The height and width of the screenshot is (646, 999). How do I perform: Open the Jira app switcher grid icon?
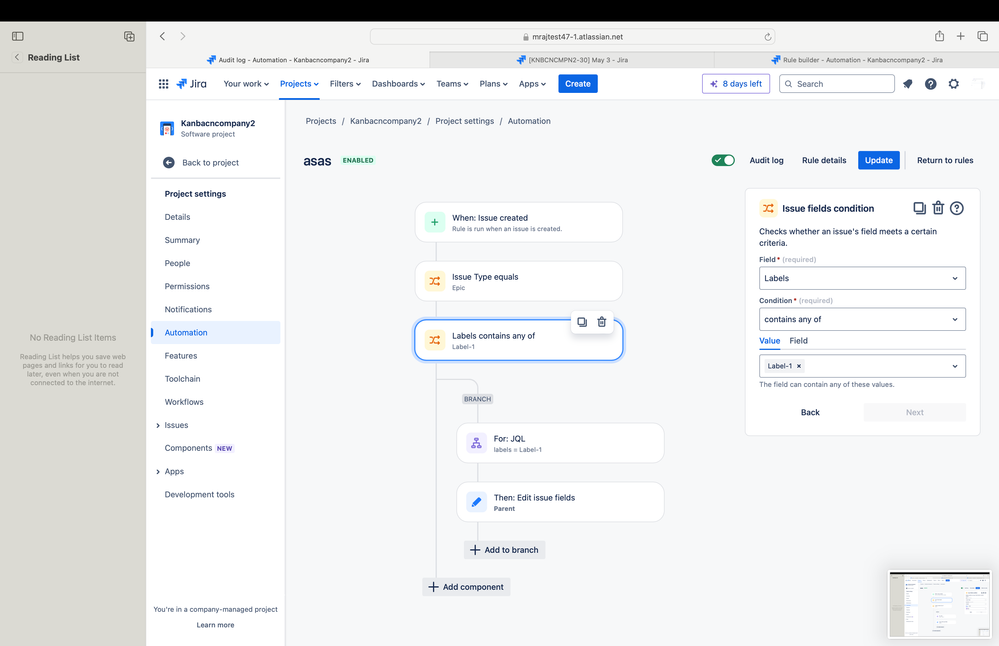coord(163,83)
